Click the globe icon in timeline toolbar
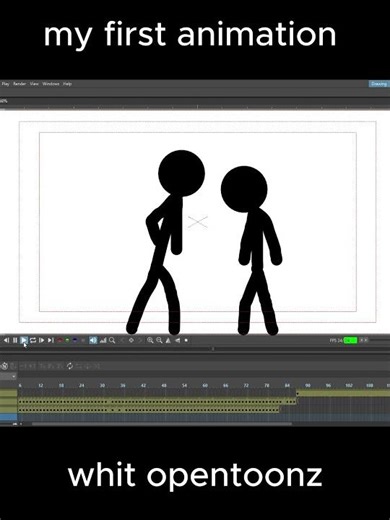This screenshot has width=390, height=520. [4, 366]
